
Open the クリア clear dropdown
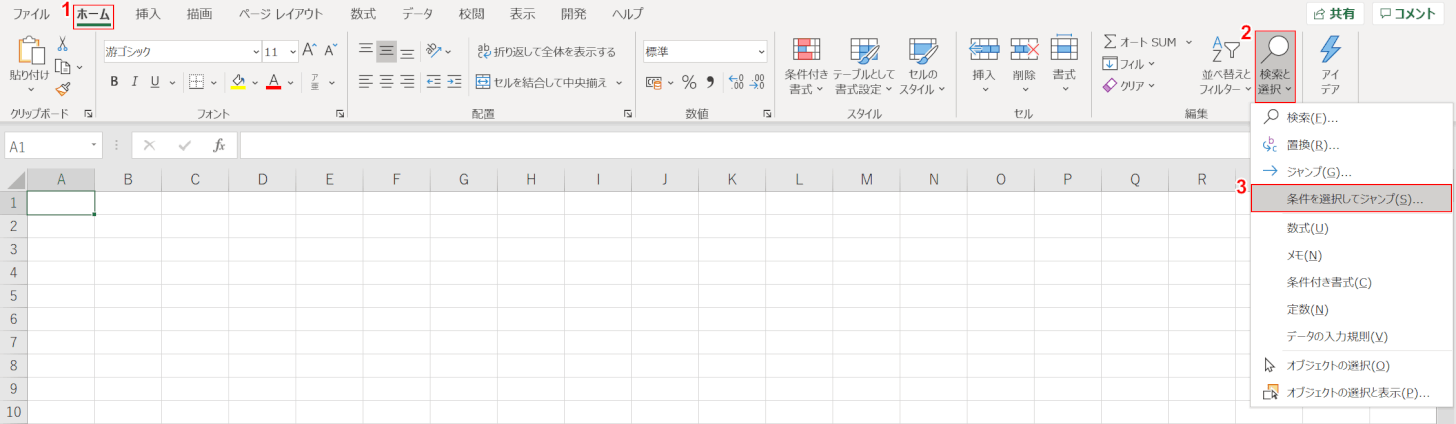(1130, 86)
